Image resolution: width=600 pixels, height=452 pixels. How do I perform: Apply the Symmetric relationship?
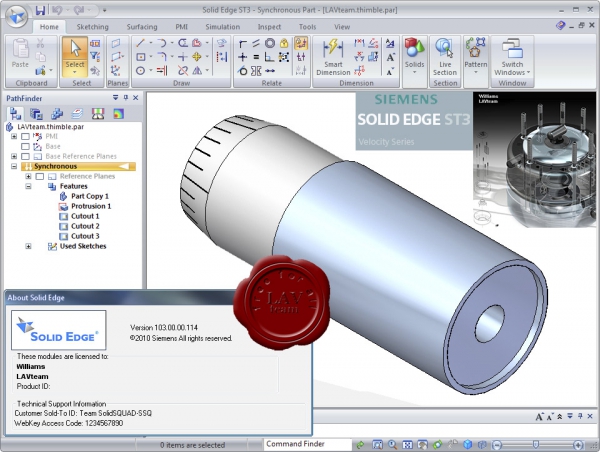(256, 71)
